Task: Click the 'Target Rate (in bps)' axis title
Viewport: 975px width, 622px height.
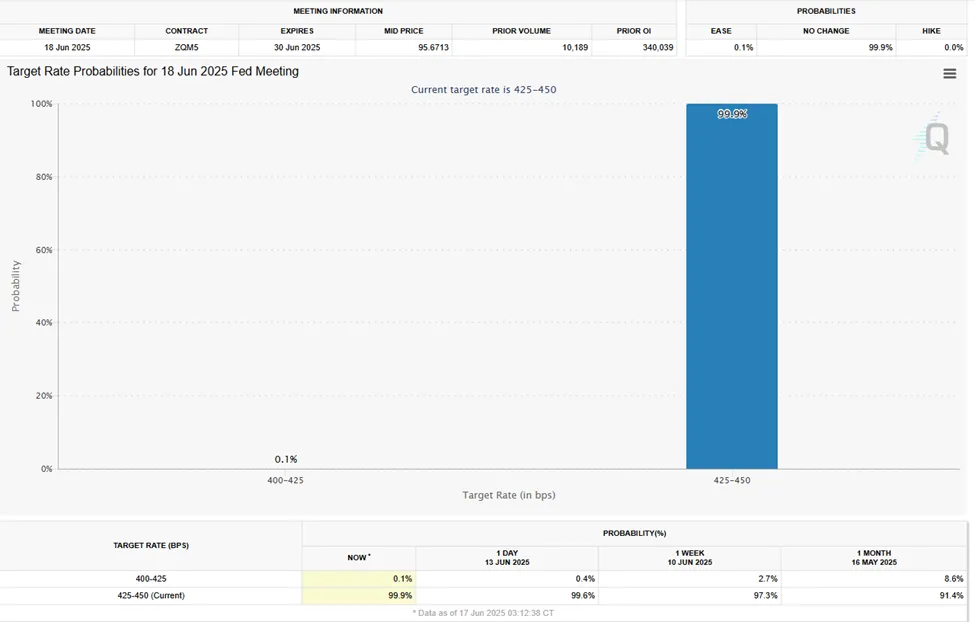Action: pyautogui.click(x=509, y=495)
